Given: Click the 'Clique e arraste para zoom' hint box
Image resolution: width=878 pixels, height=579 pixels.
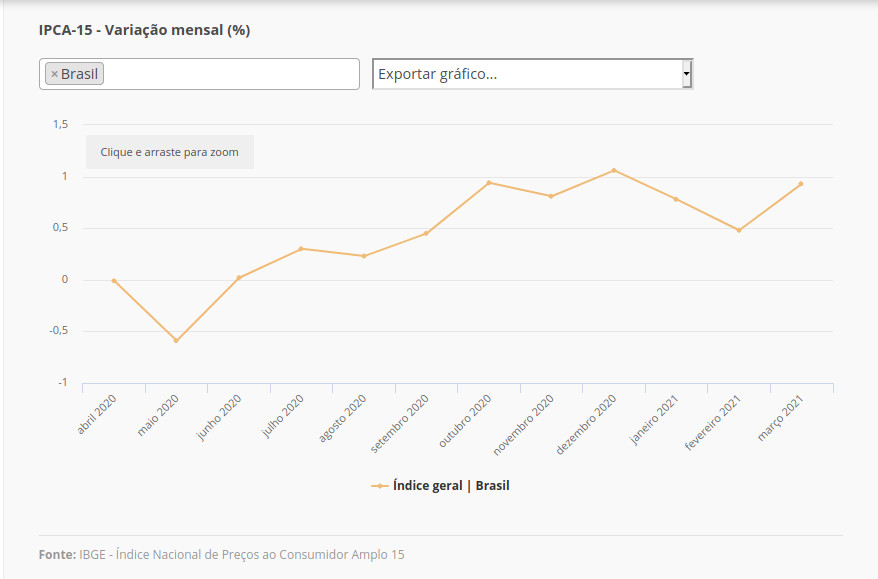Looking at the screenshot, I should pos(169,152).
